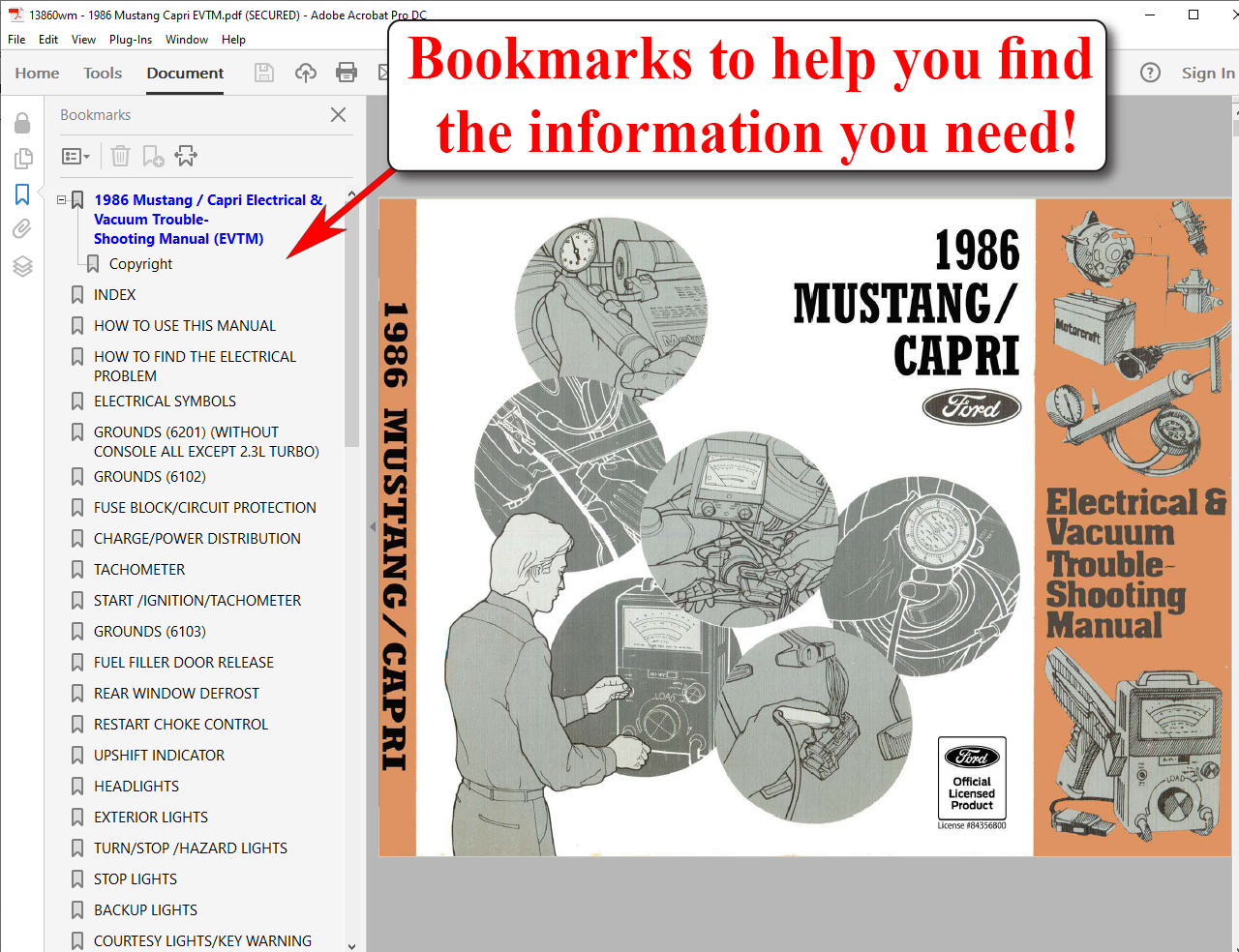Jump to TURN/STOP /HAZARD LIGHTS bookmark
1239x952 pixels.
(x=191, y=848)
